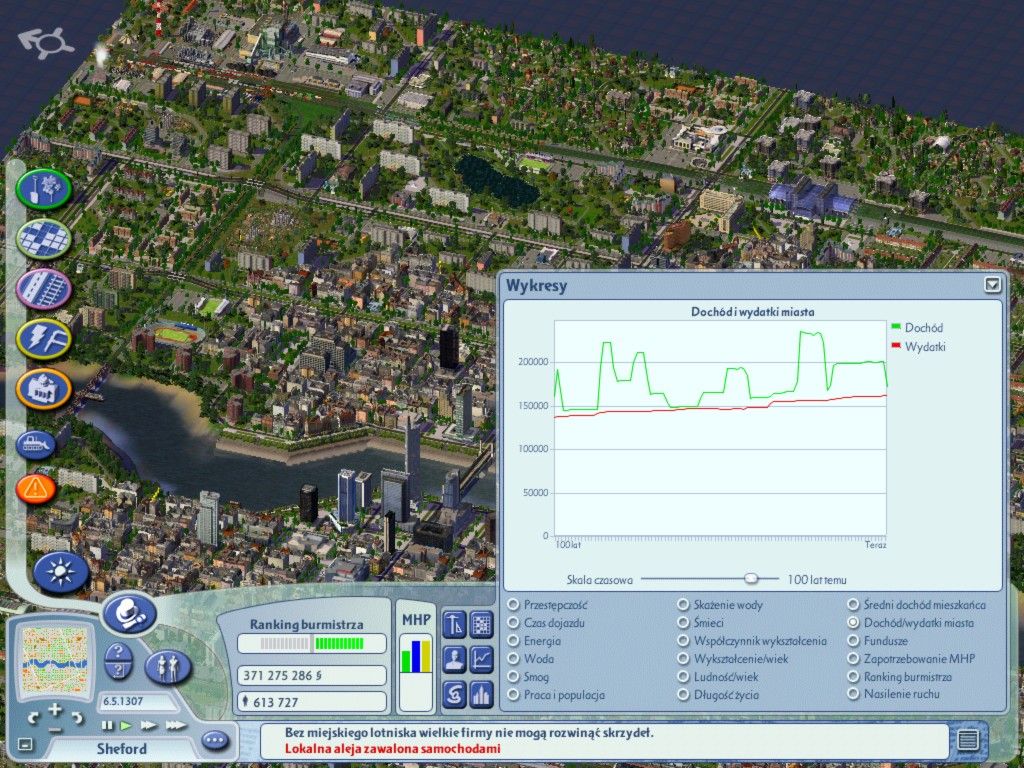Open the budget simoleon icon panel

tap(455, 694)
